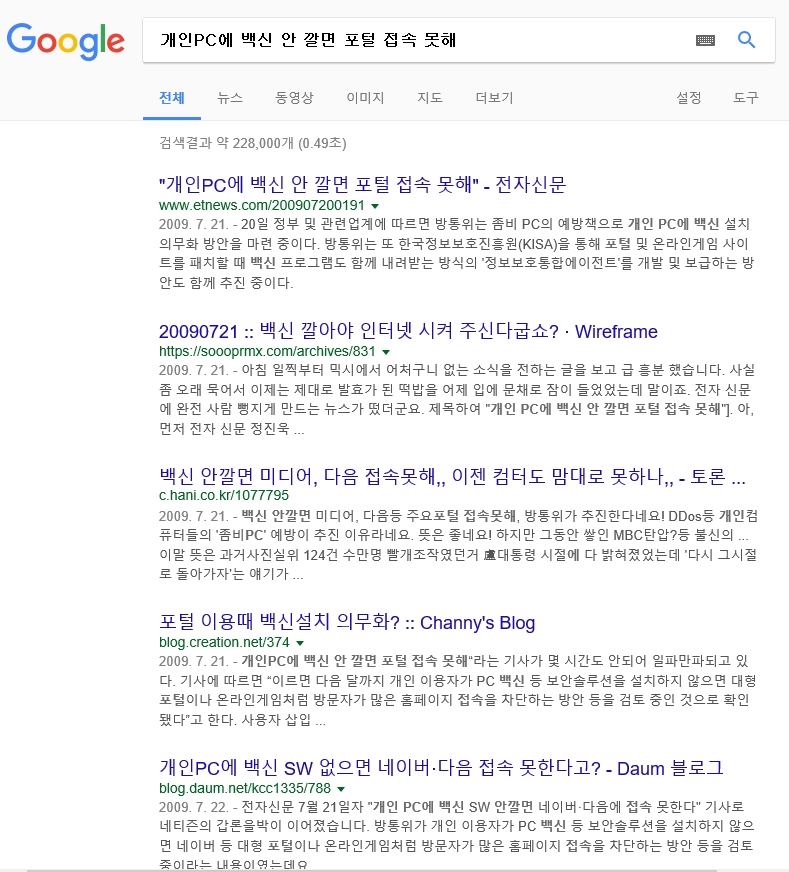Open the 전자신문 result title link
Viewport: 789px width, 872px height.
tap(363, 184)
